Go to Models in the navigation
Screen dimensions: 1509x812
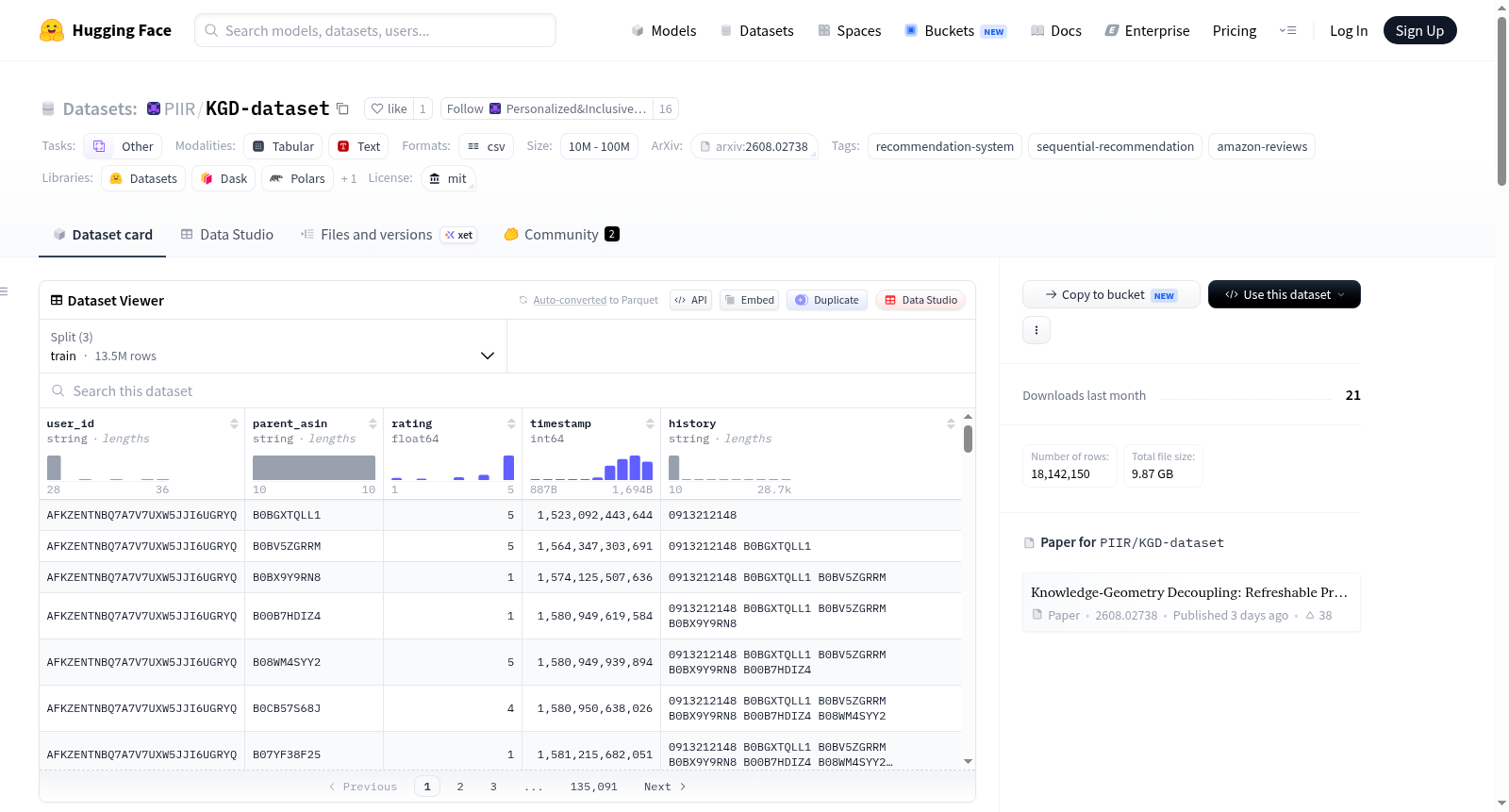(664, 31)
